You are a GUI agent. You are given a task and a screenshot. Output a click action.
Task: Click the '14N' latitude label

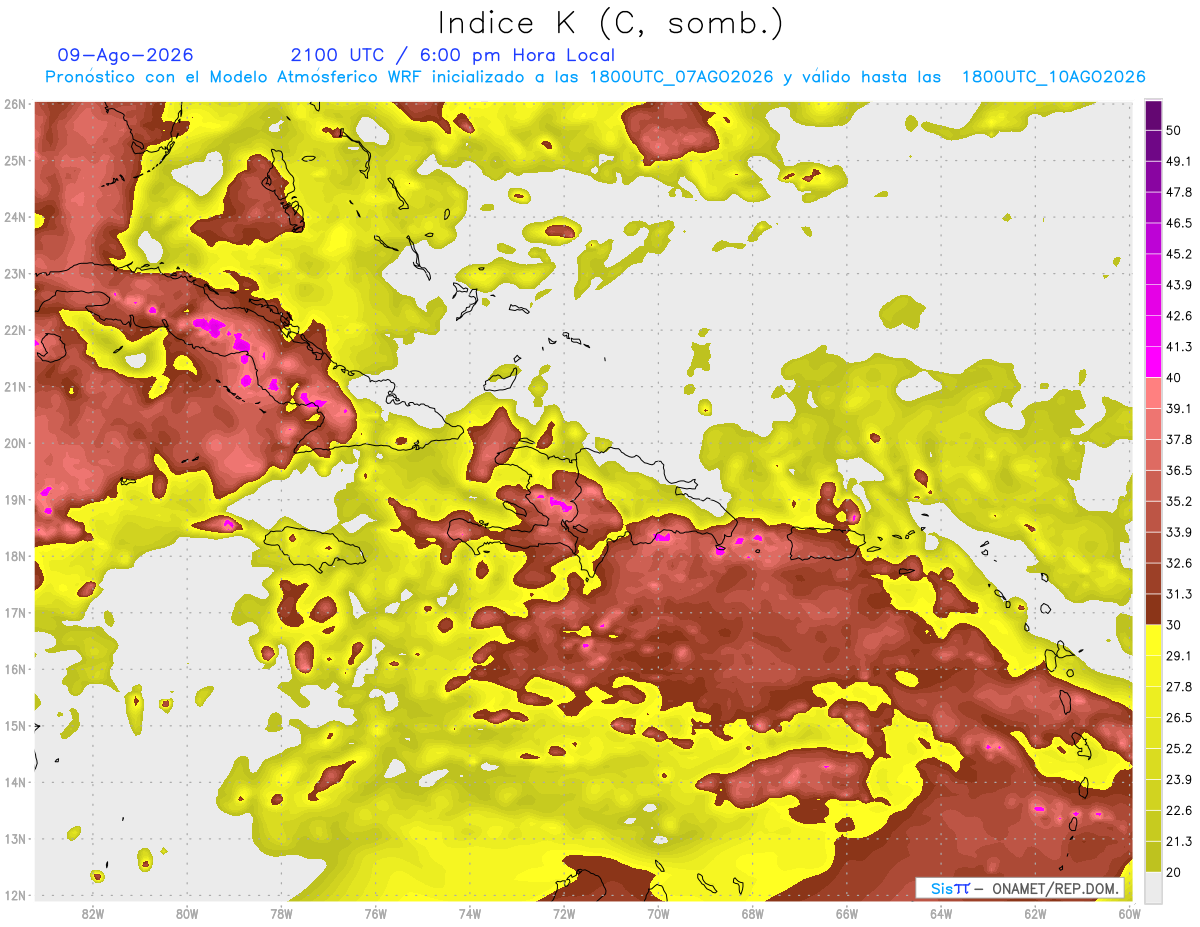tap(15, 782)
